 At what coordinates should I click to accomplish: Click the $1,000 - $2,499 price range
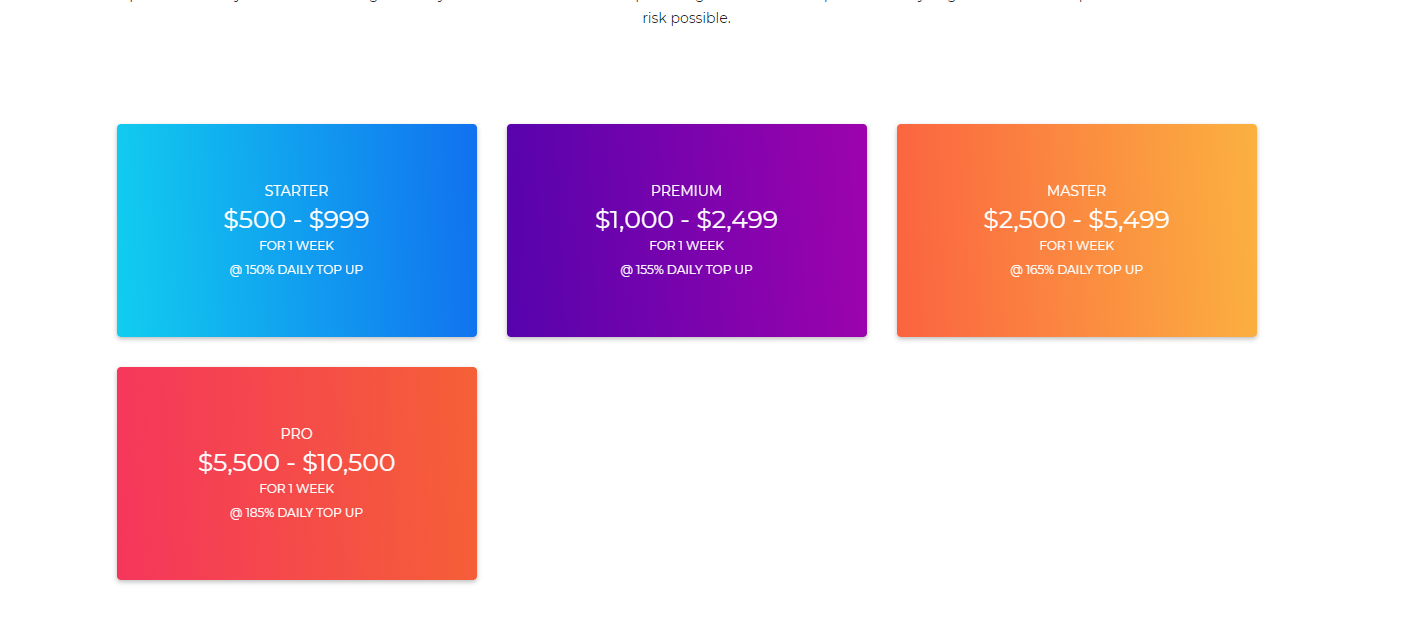tap(686, 220)
